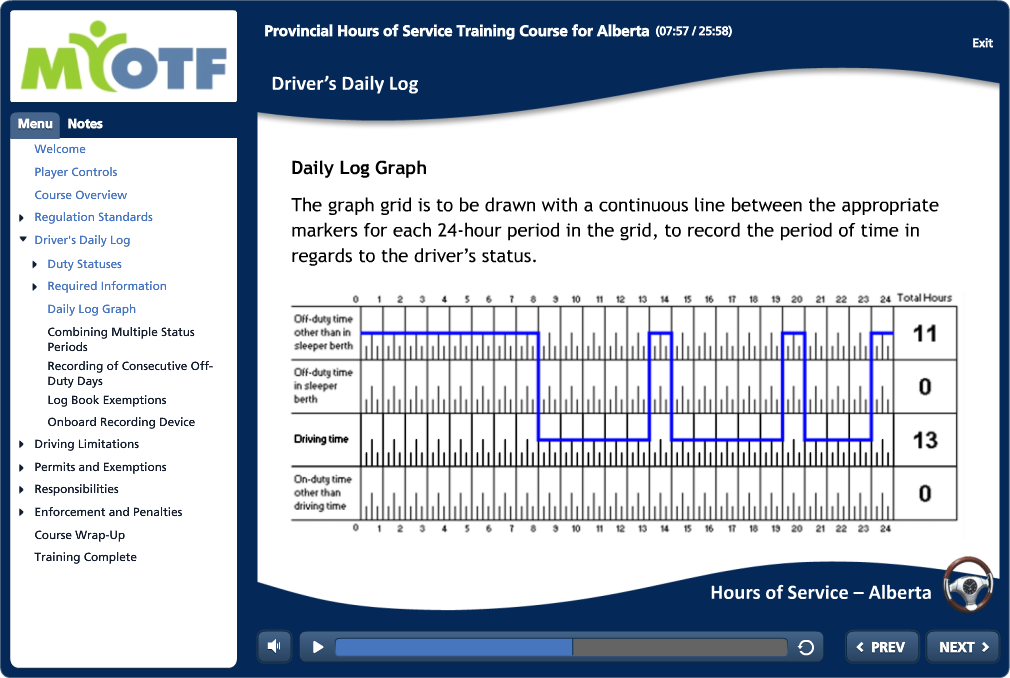Click the 'Off-duty time in sleeper berth' label

pyautogui.click(x=323, y=386)
